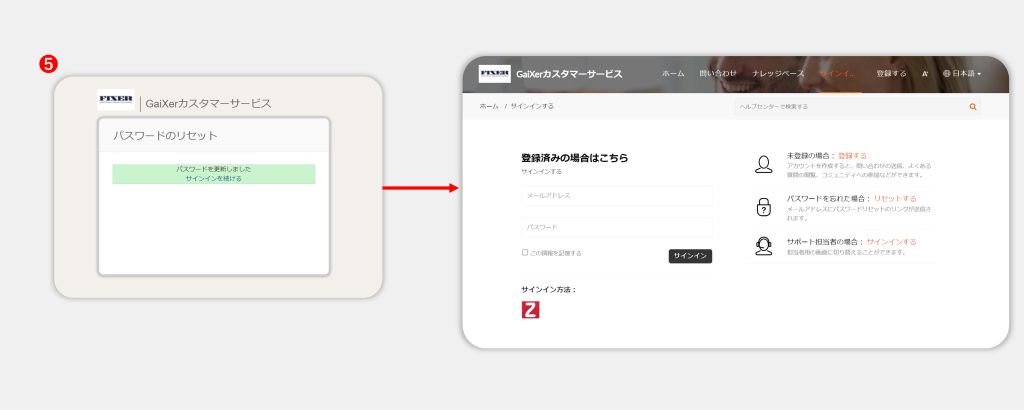Click the support agent headset icon

[764, 246]
